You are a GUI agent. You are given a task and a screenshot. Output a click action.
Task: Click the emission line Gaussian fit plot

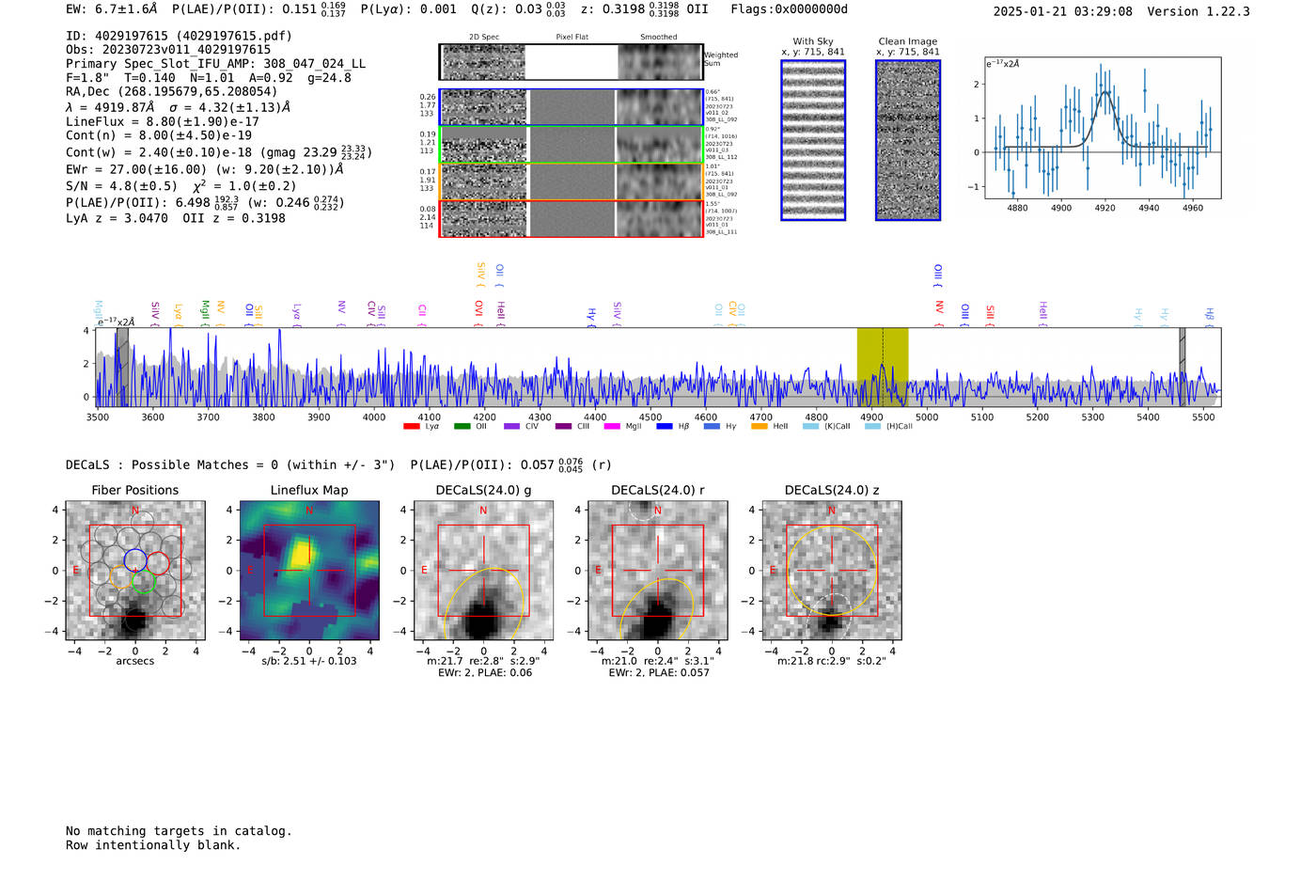[1103, 128]
